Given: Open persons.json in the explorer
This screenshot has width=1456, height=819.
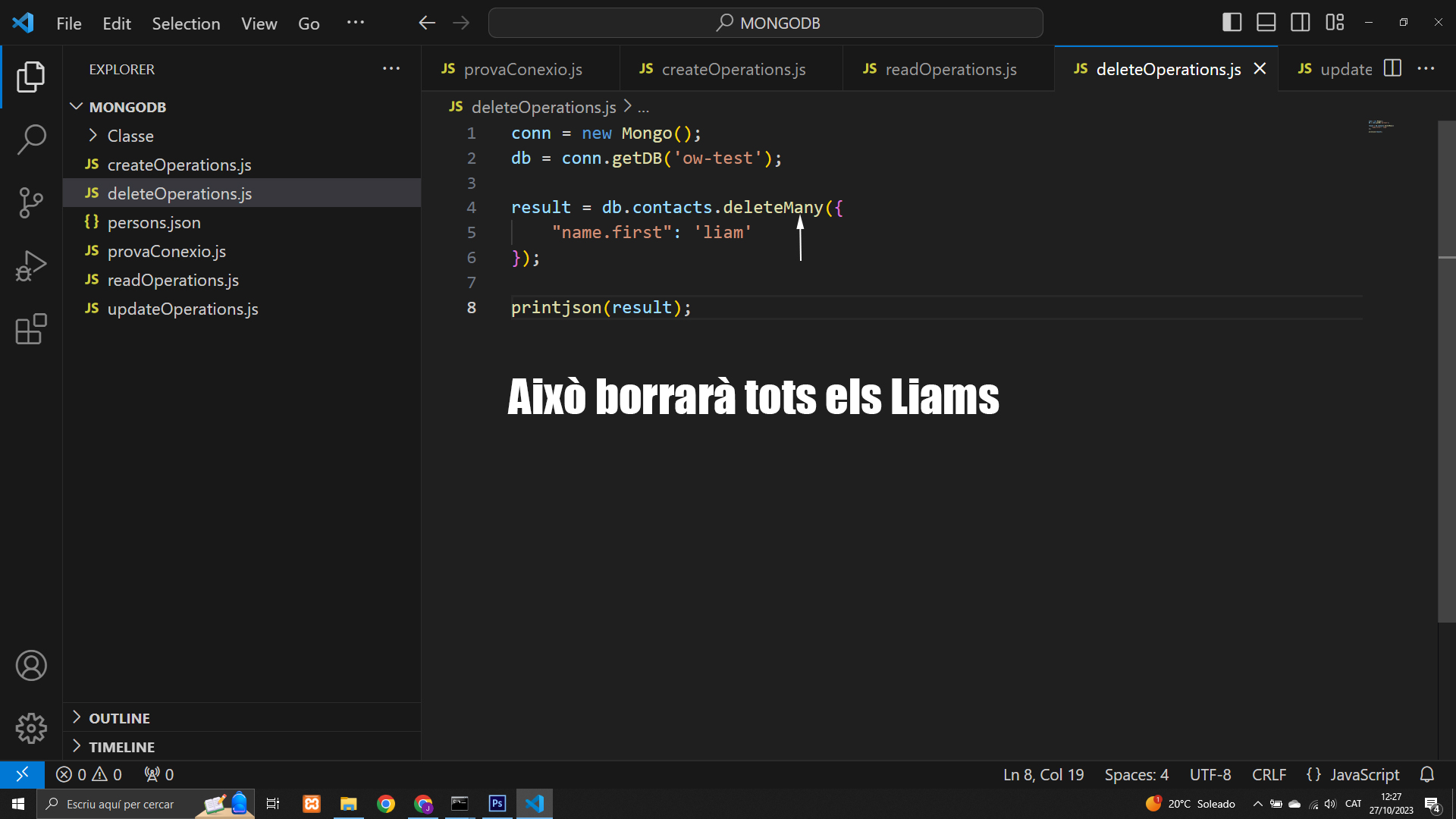Looking at the screenshot, I should pyautogui.click(x=154, y=222).
